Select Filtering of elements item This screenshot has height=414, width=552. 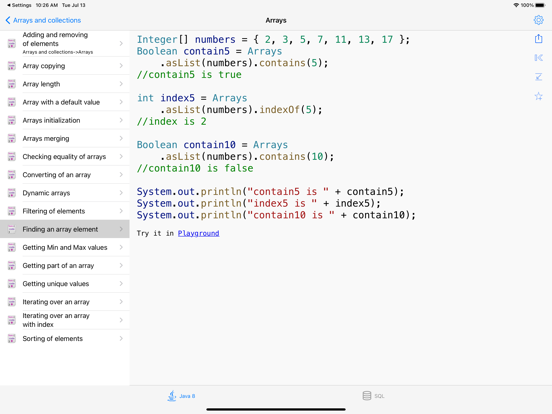pos(65,211)
